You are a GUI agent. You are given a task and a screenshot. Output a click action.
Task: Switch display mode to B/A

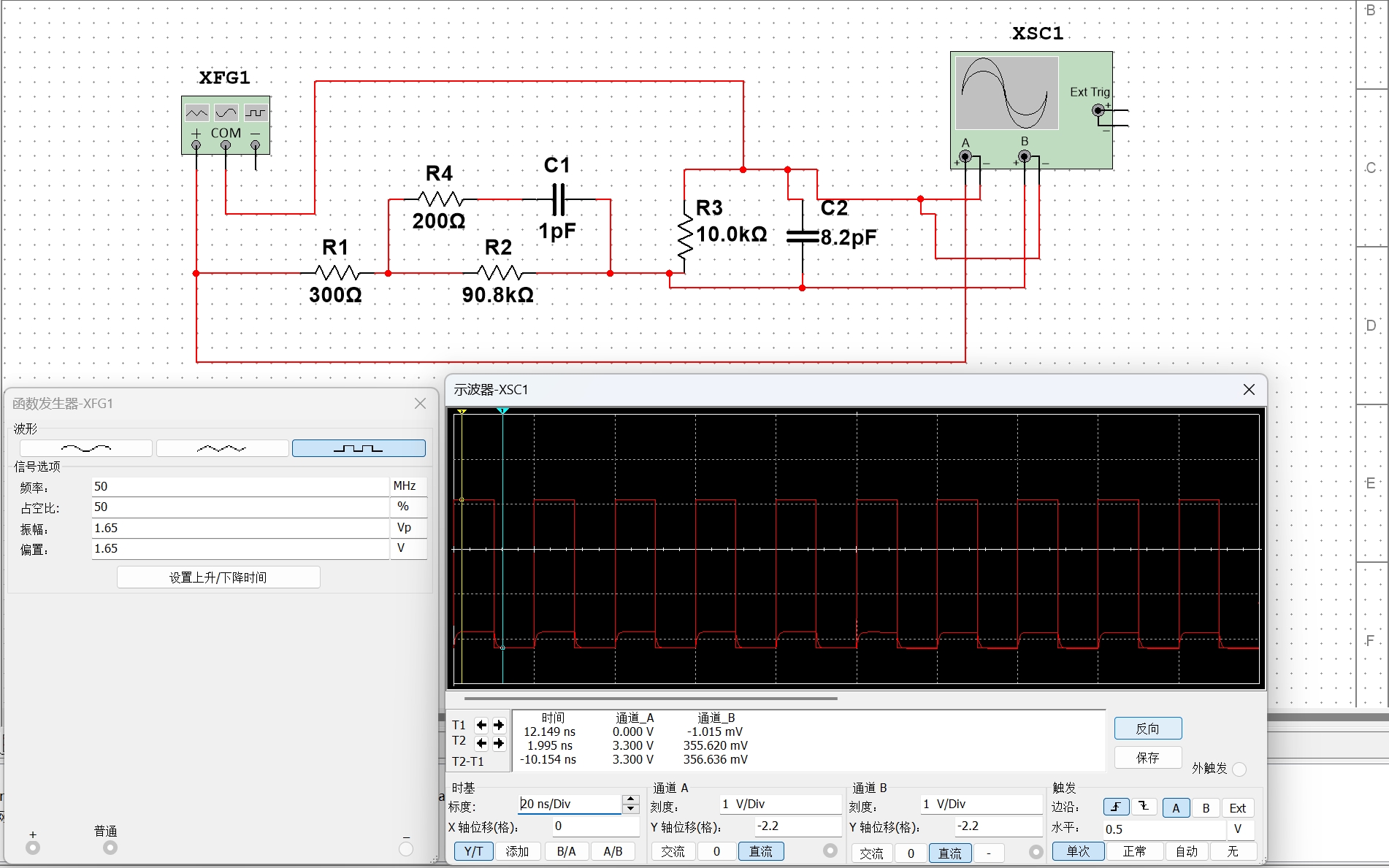[566, 851]
